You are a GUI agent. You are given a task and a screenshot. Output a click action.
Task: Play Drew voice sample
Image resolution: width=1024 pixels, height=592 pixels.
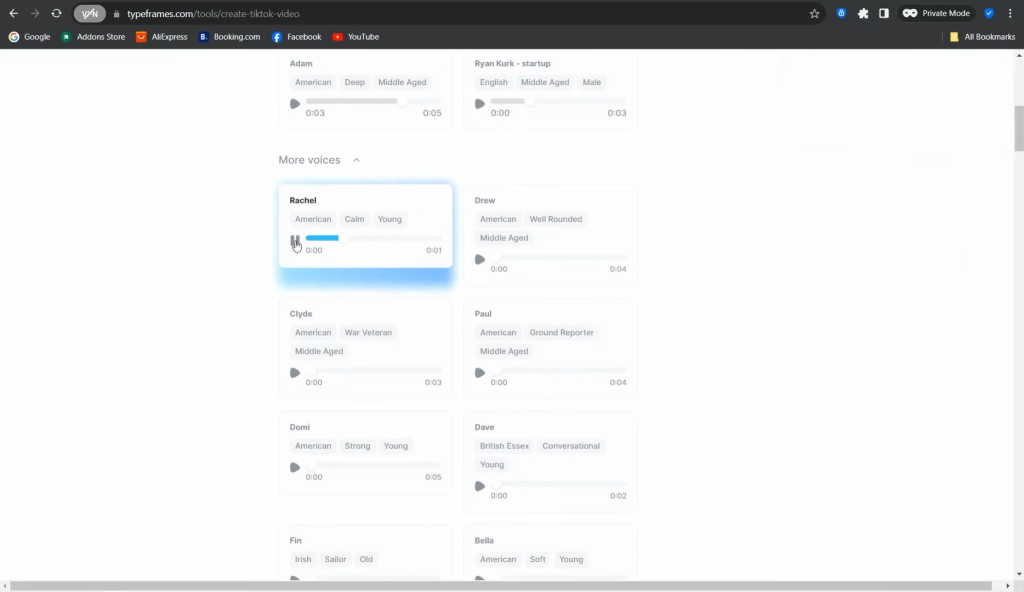[x=480, y=259]
